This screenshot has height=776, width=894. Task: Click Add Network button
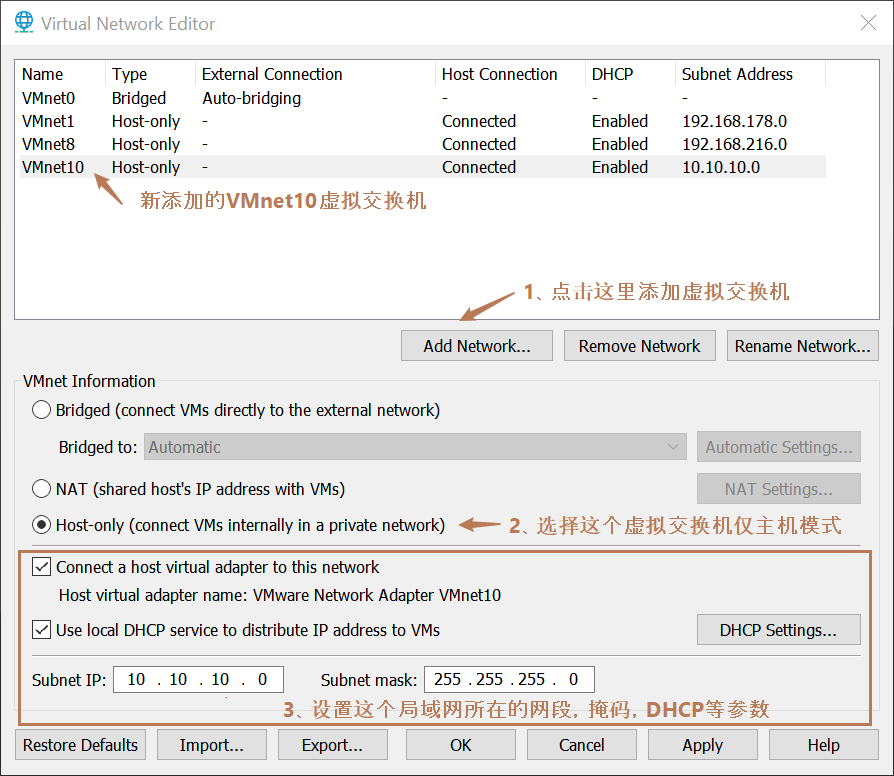(x=477, y=346)
